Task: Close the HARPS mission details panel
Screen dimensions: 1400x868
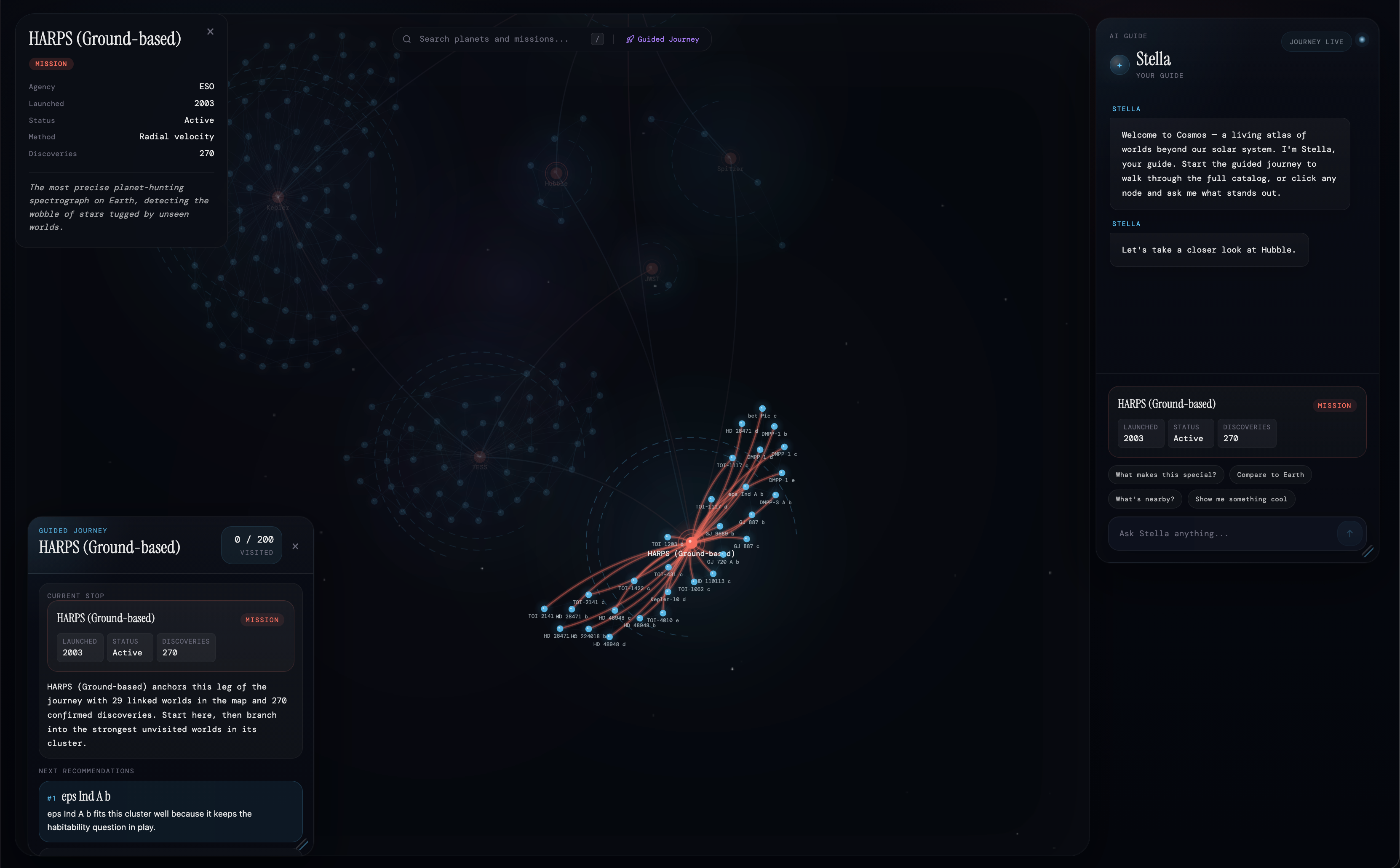Action: (x=210, y=32)
